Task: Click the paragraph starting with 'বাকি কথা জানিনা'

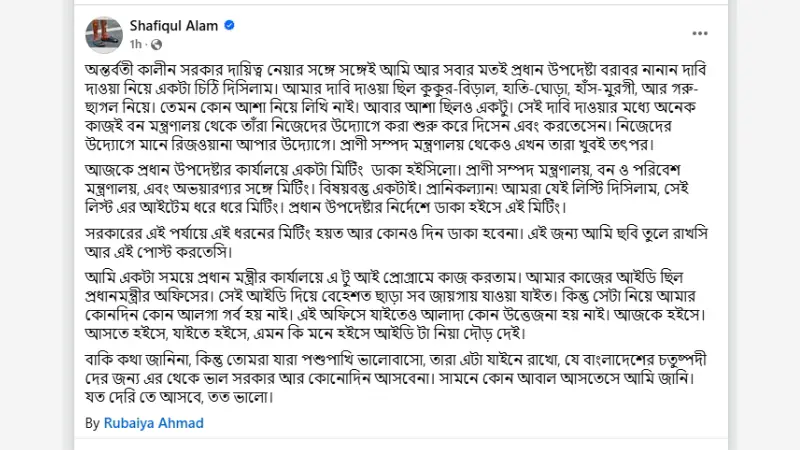Action: 396,379
